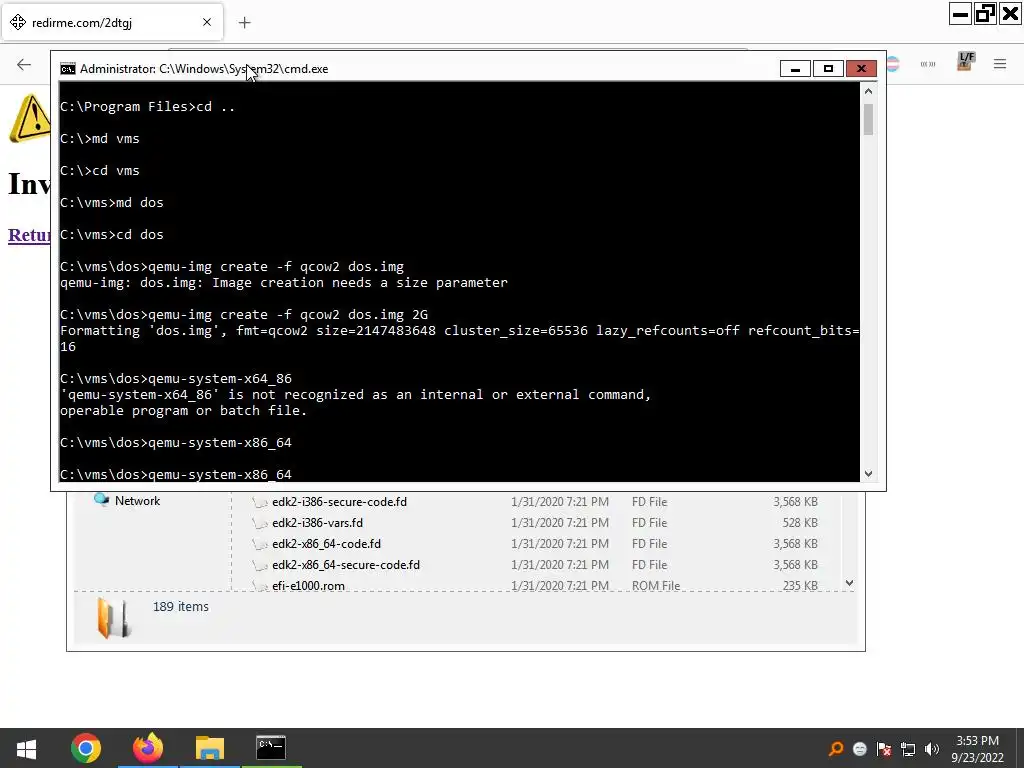Screen dimensions: 1024x768
Task: Click the cmd vertical scrollbar thumb
Action: [869, 120]
